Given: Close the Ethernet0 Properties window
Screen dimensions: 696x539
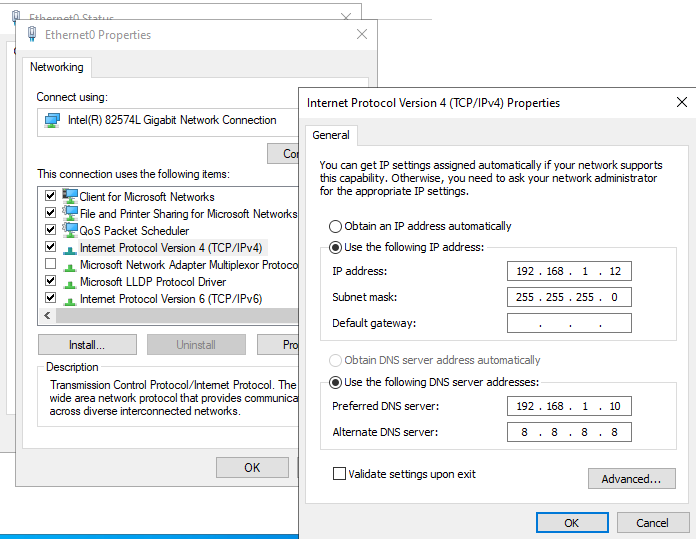Looking at the screenshot, I should (362, 34).
